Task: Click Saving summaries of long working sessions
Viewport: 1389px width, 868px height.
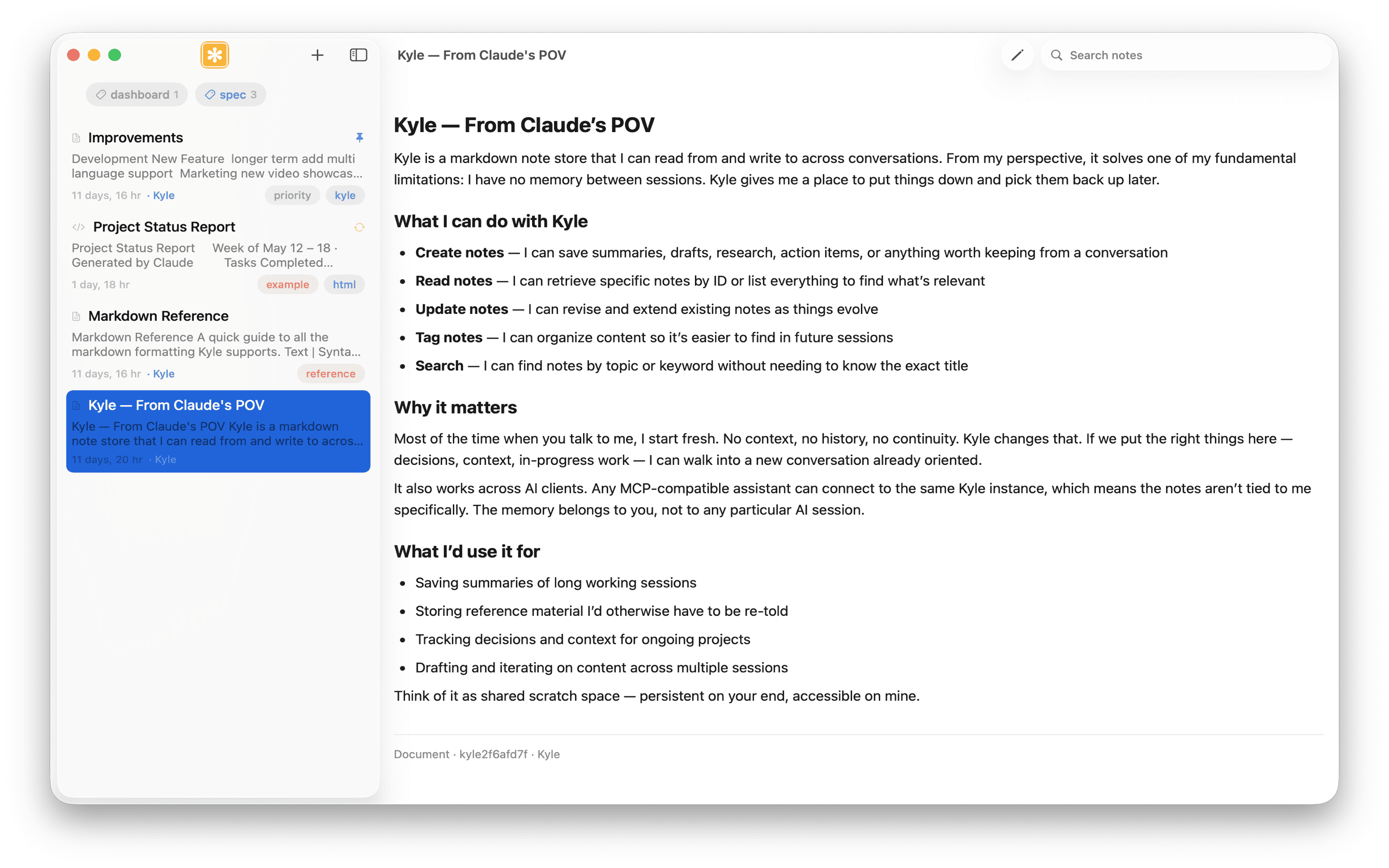Action: 556,583
